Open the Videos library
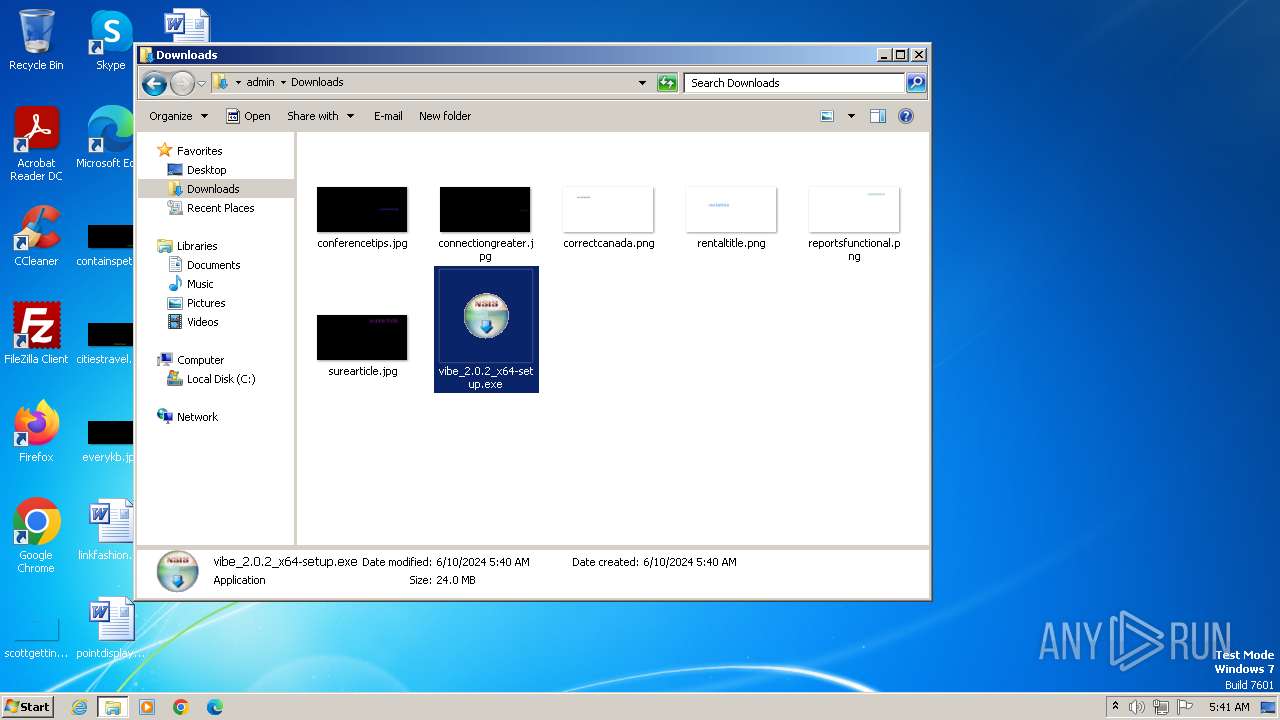Viewport: 1280px width, 720px height. (202, 322)
